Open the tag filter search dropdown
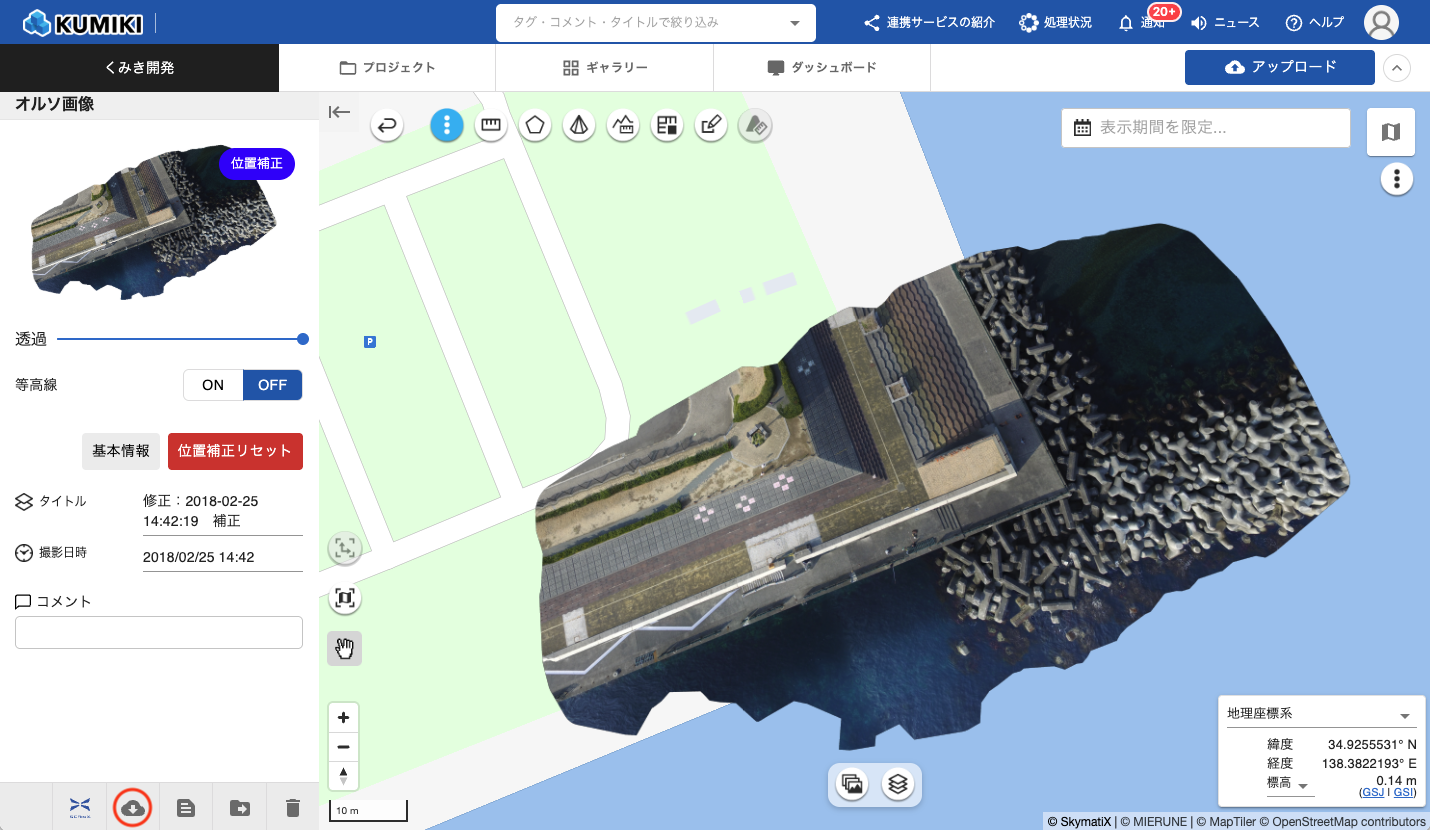 pos(795,23)
